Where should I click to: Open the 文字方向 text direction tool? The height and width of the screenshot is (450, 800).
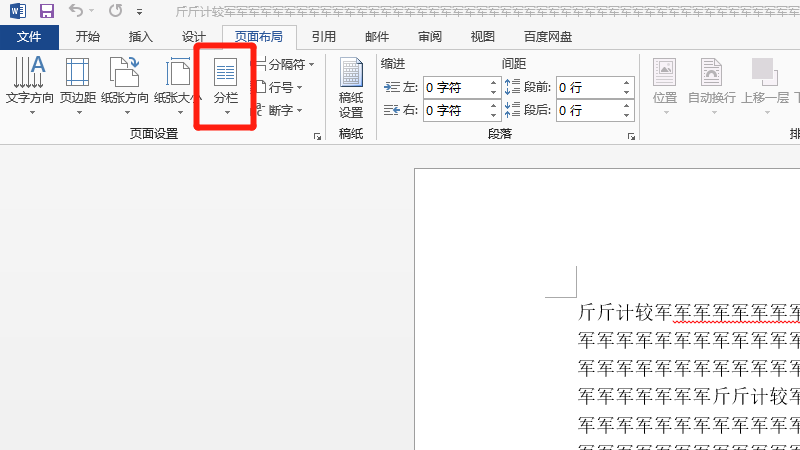point(30,85)
